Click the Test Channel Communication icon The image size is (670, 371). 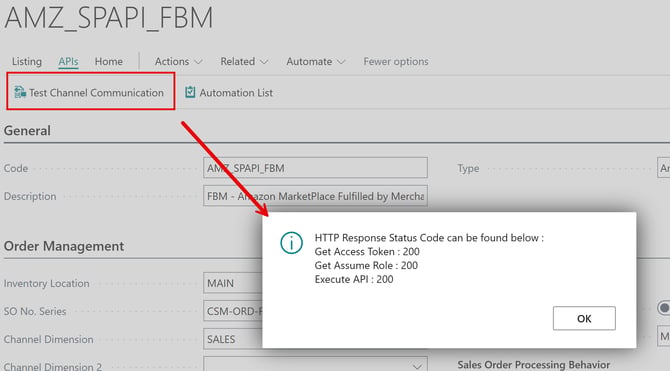(20, 92)
